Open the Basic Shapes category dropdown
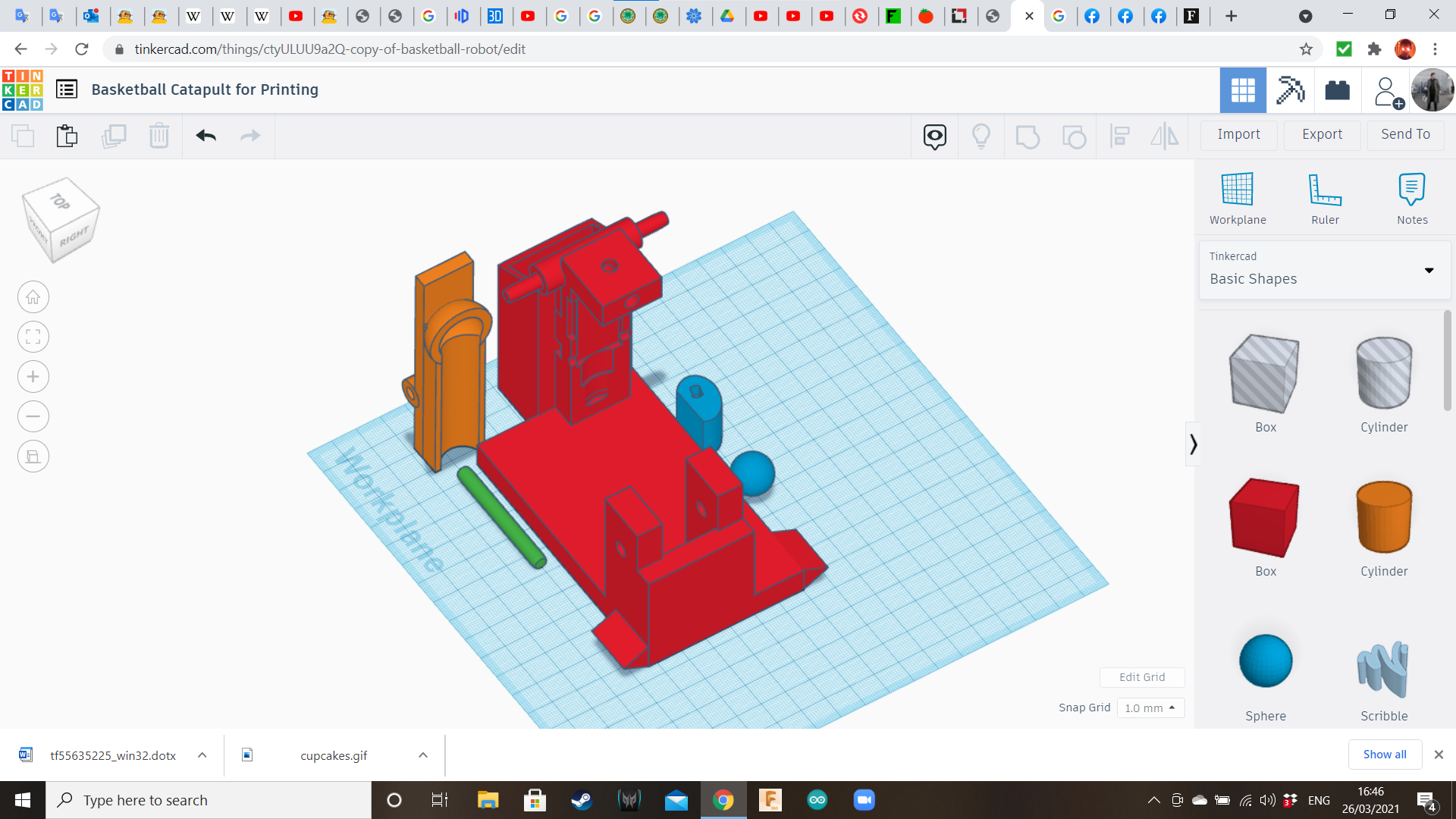Image resolution: width=1456 pixels, height=819 pixels. click(x=1429, y=270)
